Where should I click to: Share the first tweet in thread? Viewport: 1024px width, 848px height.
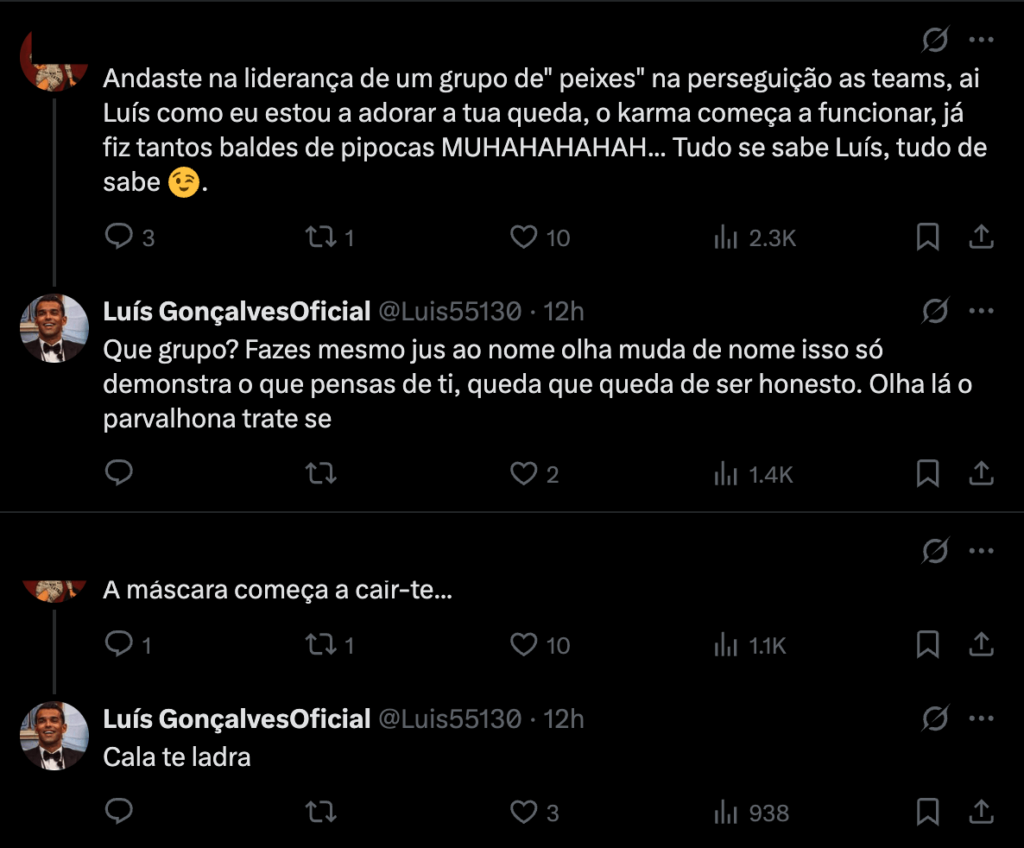tap(982, 237)
